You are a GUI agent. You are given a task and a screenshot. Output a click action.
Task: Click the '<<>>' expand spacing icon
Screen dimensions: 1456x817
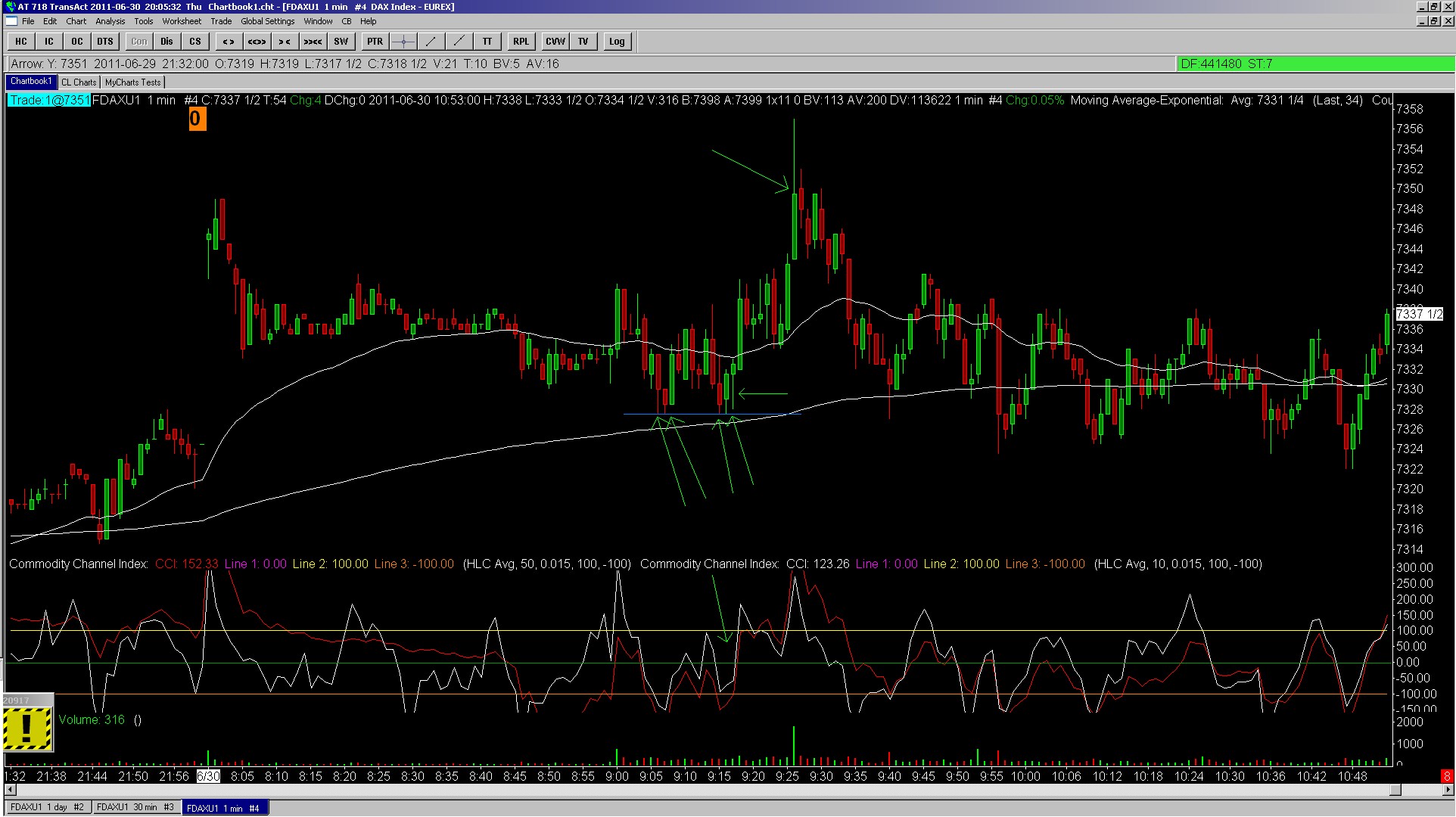click(257, 42)
